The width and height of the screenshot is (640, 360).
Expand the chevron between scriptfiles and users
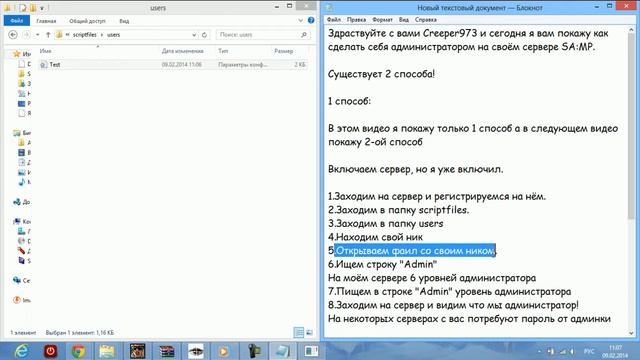pyautogui.click(x=102, y=35)
